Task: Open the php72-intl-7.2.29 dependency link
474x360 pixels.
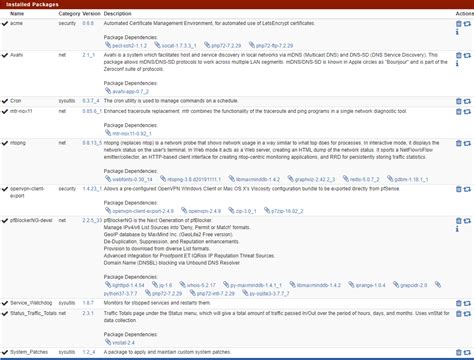Action: (x=212, y=294)
